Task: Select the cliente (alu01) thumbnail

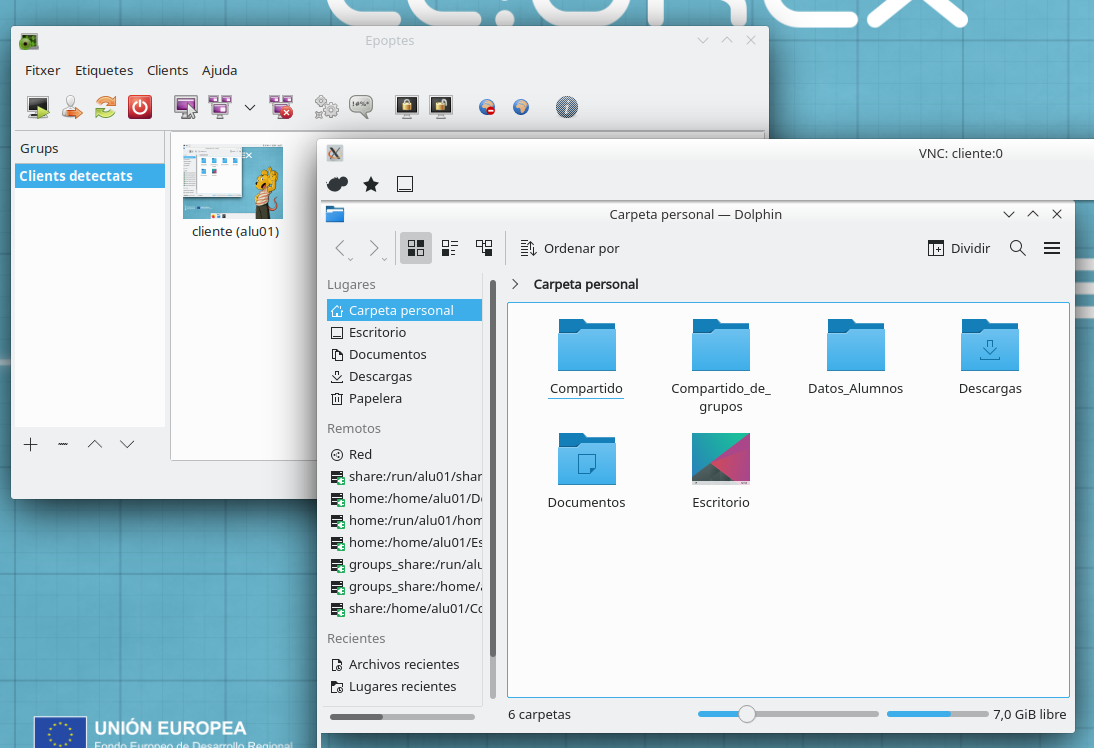Action: tap(233, 182)
